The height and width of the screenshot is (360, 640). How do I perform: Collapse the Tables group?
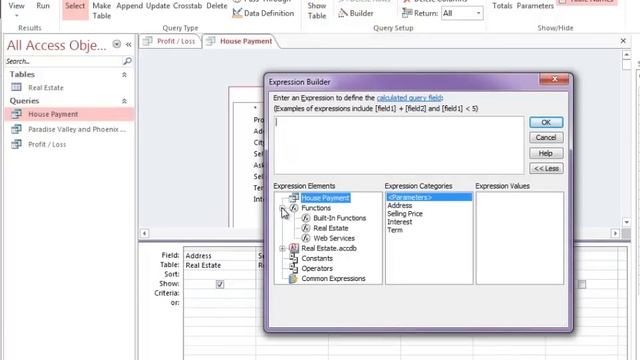pos(124,75)
